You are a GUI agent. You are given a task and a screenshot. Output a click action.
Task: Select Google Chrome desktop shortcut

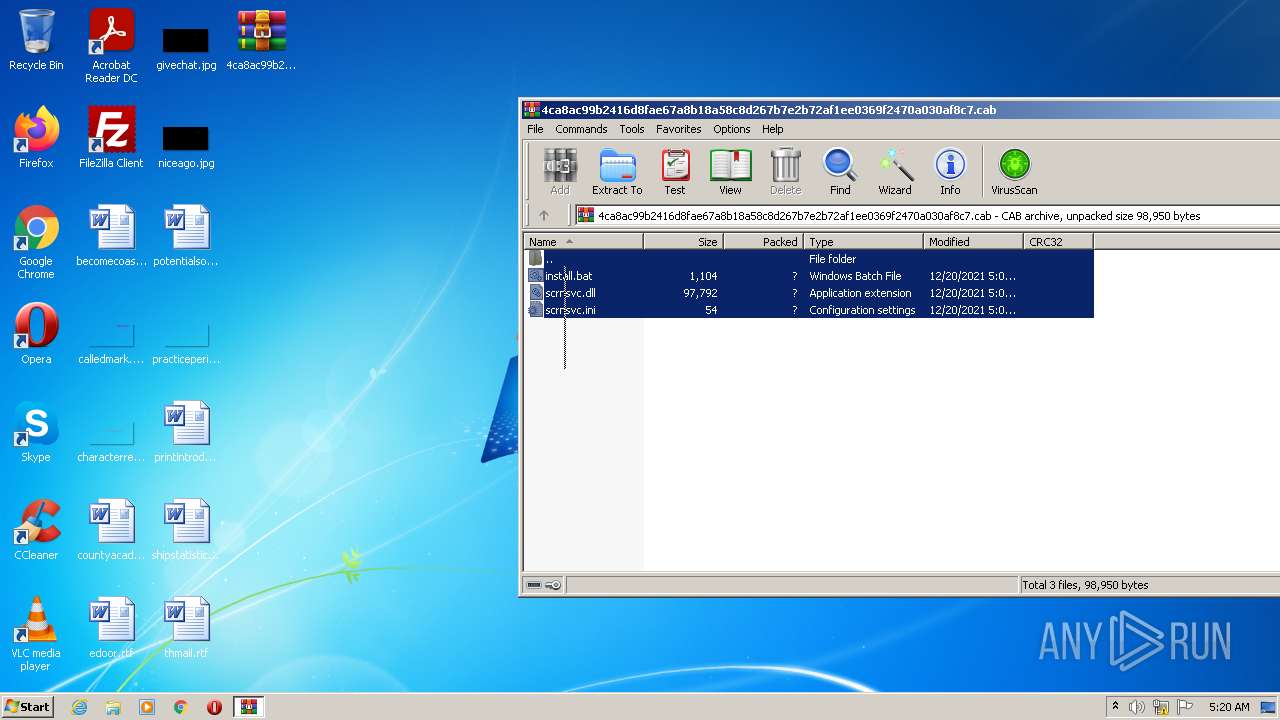click(36, 243)
